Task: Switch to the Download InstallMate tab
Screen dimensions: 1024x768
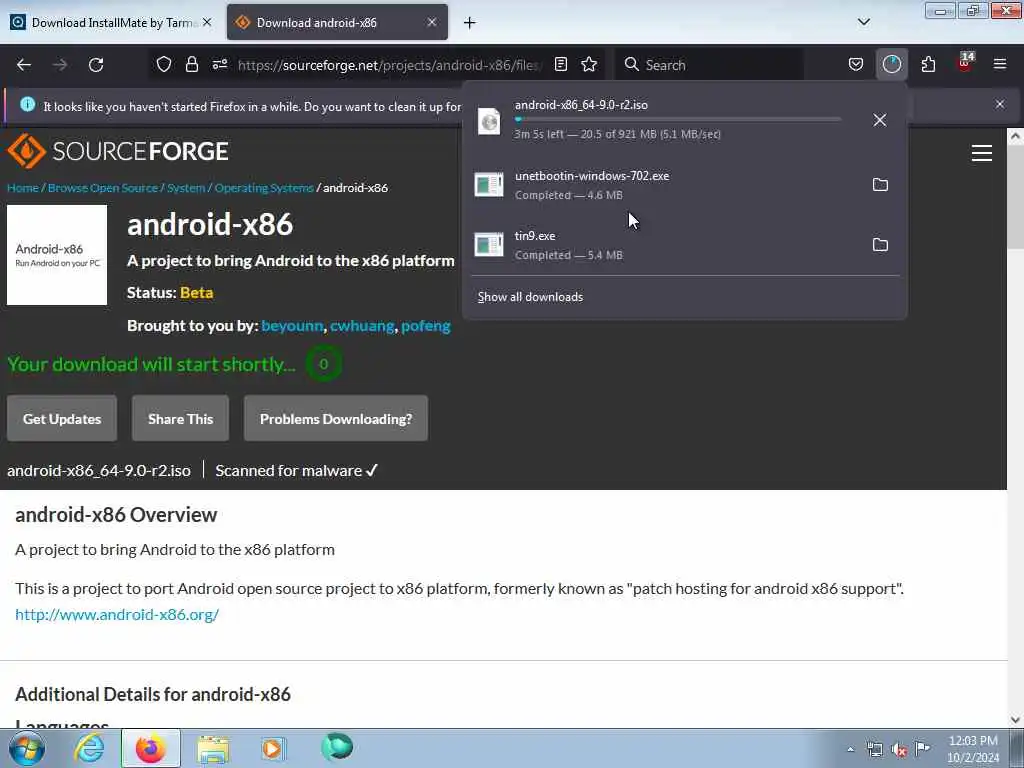Action: 111,23
